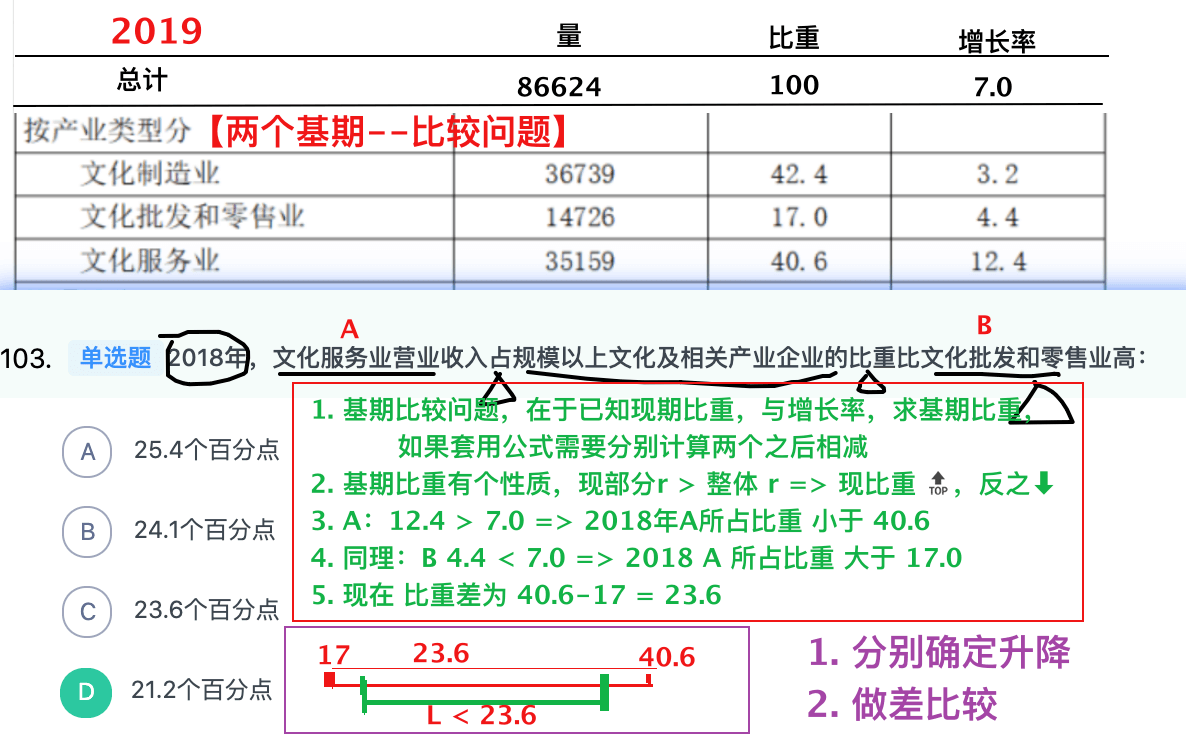The image size is (1186, 742).
Task: Click the green selected D circle
Action: click(x=86, y=691)
